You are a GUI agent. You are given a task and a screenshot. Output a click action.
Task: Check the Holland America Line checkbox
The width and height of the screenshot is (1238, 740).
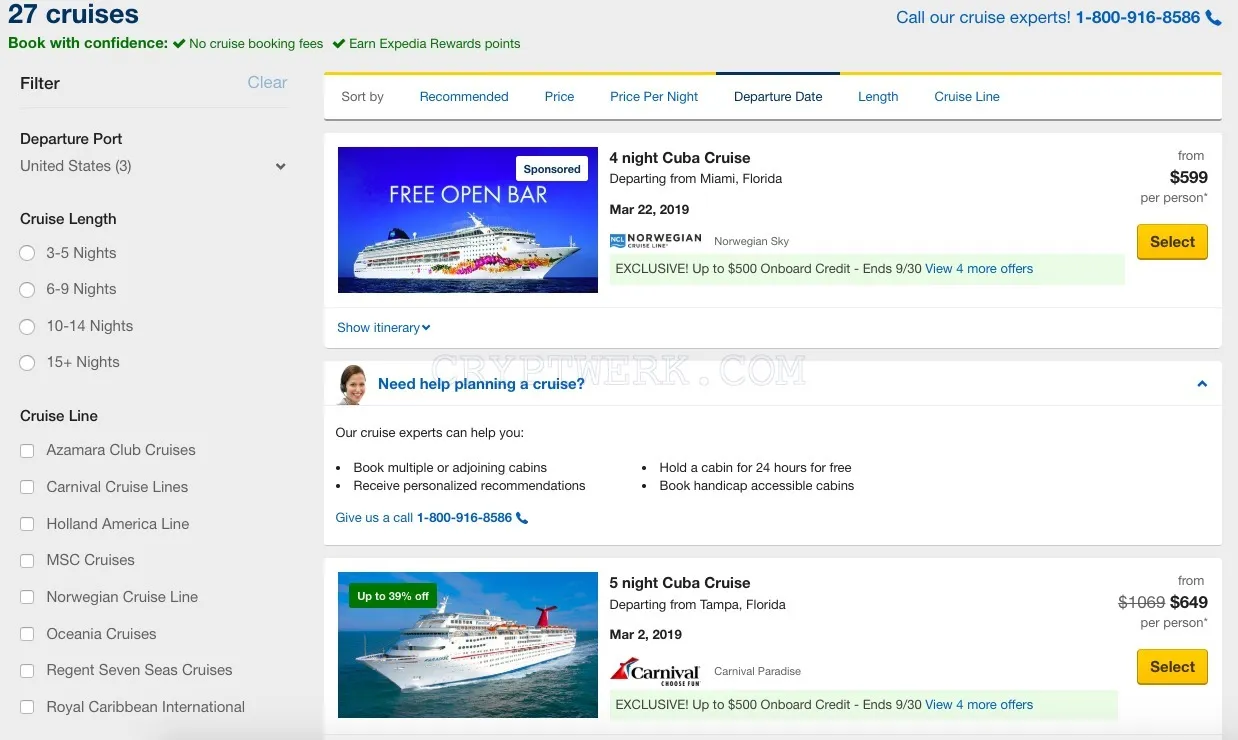coord(28,525)
